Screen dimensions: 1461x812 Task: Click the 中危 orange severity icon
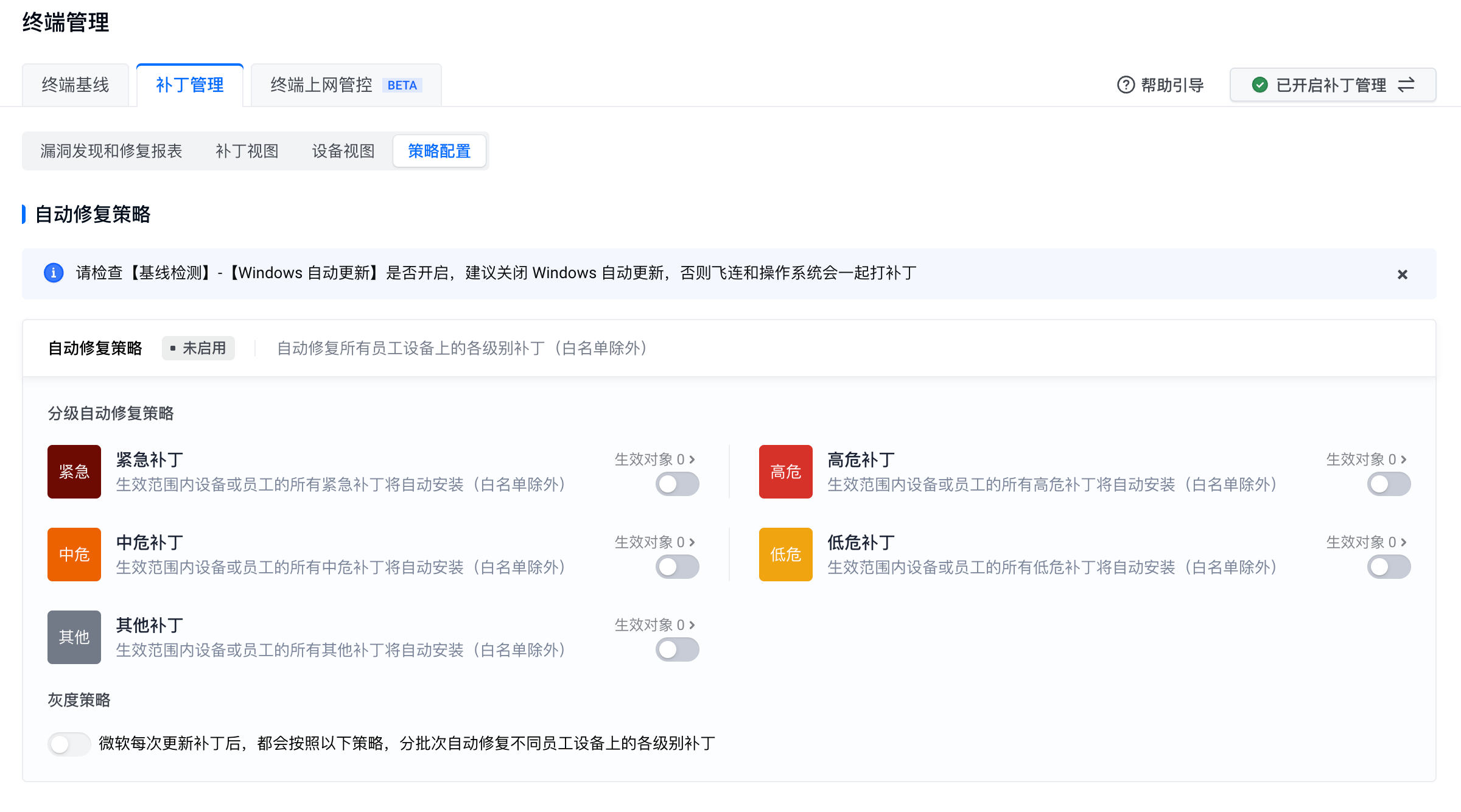tap(74, 555)
